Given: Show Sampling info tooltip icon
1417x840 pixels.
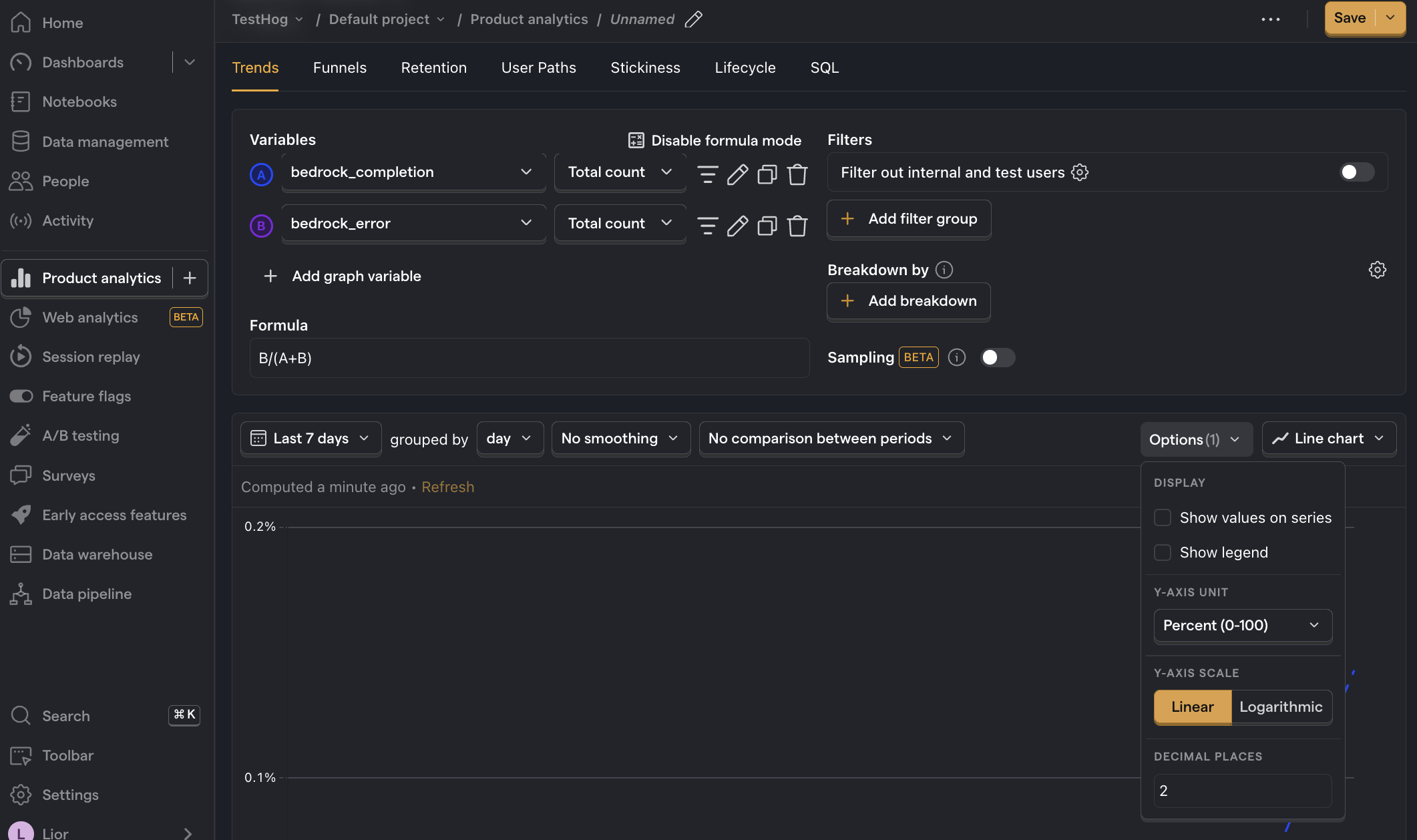Looking at the screenshot, I should pos(957,357).
